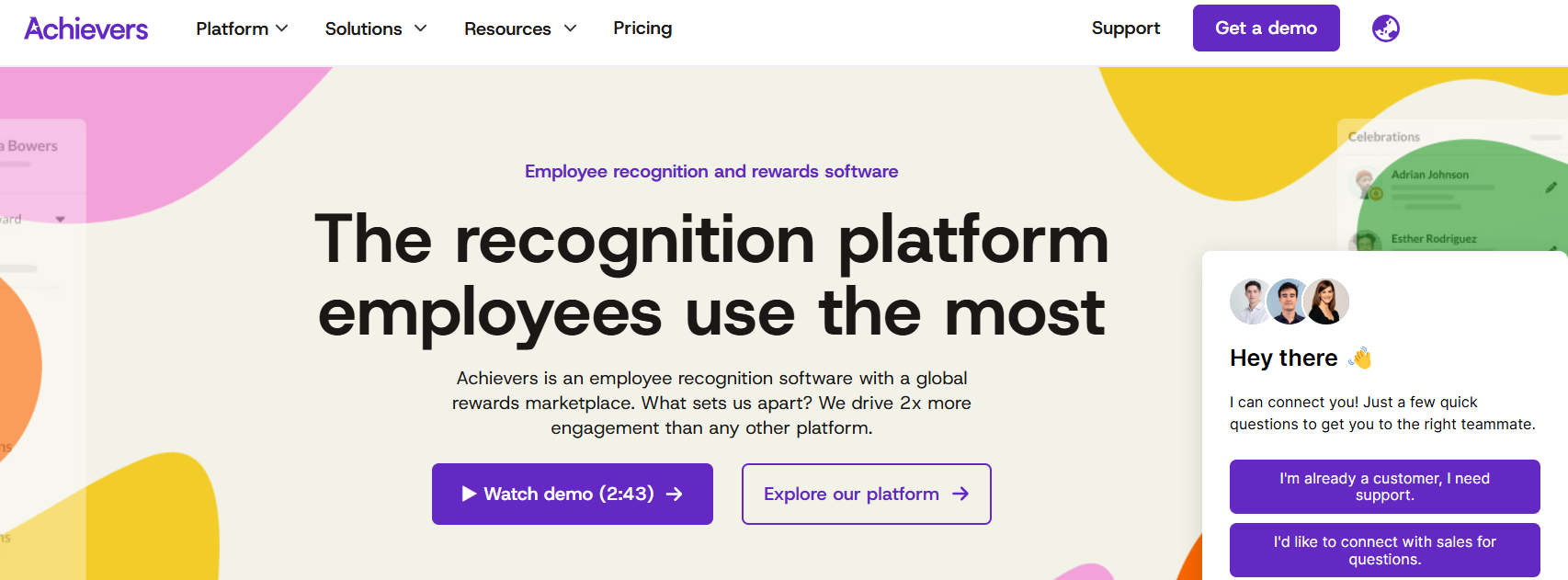Image resolution: width=1568 pixels, height=580 pixels.
Task: Click the arrow icon in Explore our platform
Action: click(x=960, y=494)
